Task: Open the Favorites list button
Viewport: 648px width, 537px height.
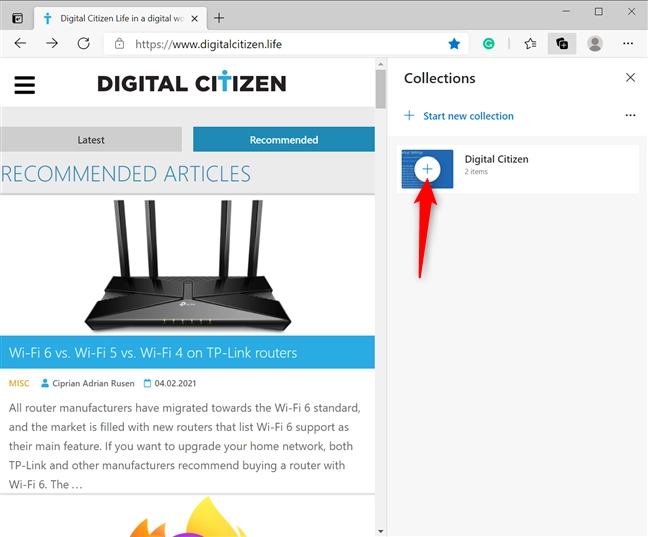Action: tap(530, 43)
